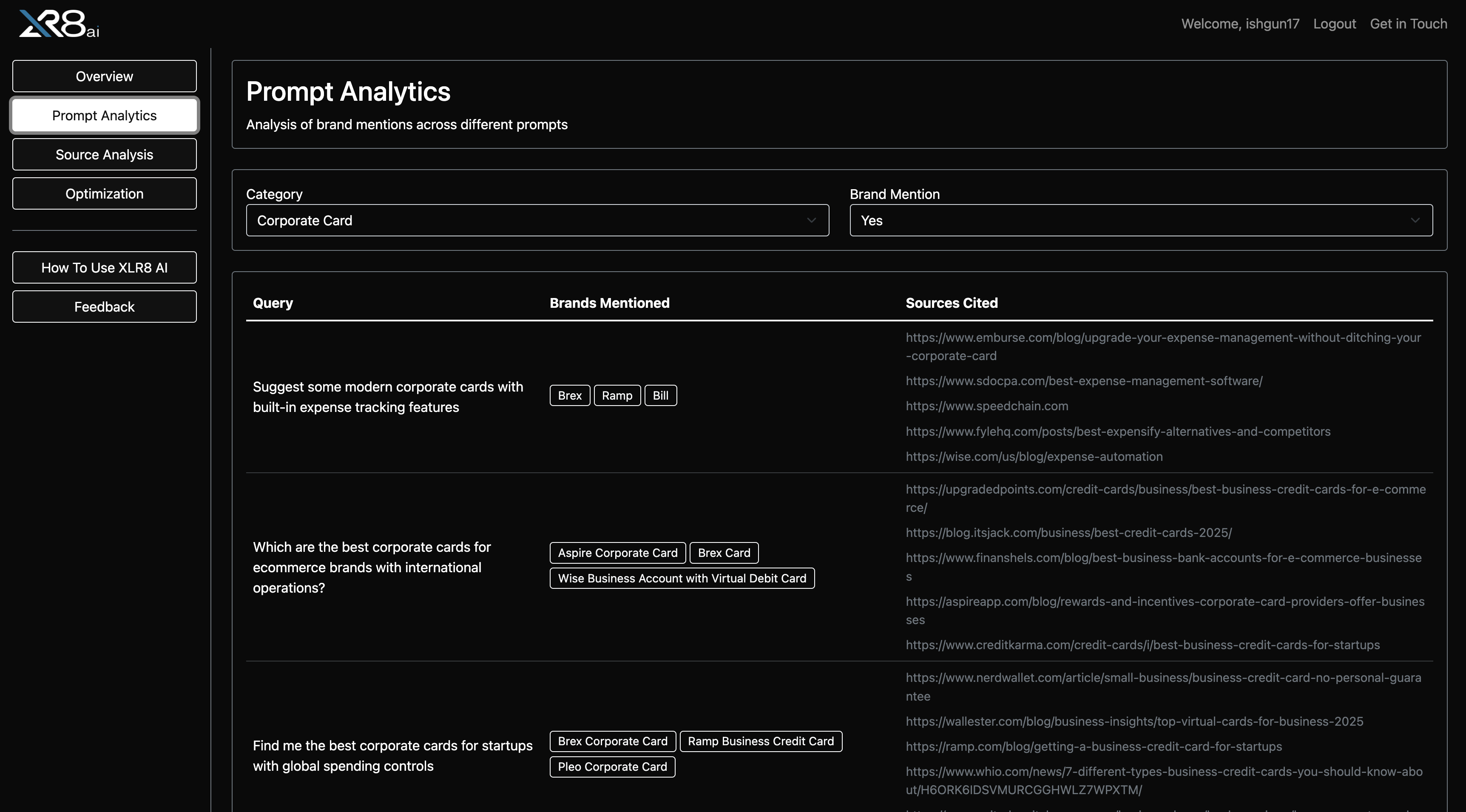
Task: Click the Aspire Corporate Card tag
Action: click(x=617, y=553)
